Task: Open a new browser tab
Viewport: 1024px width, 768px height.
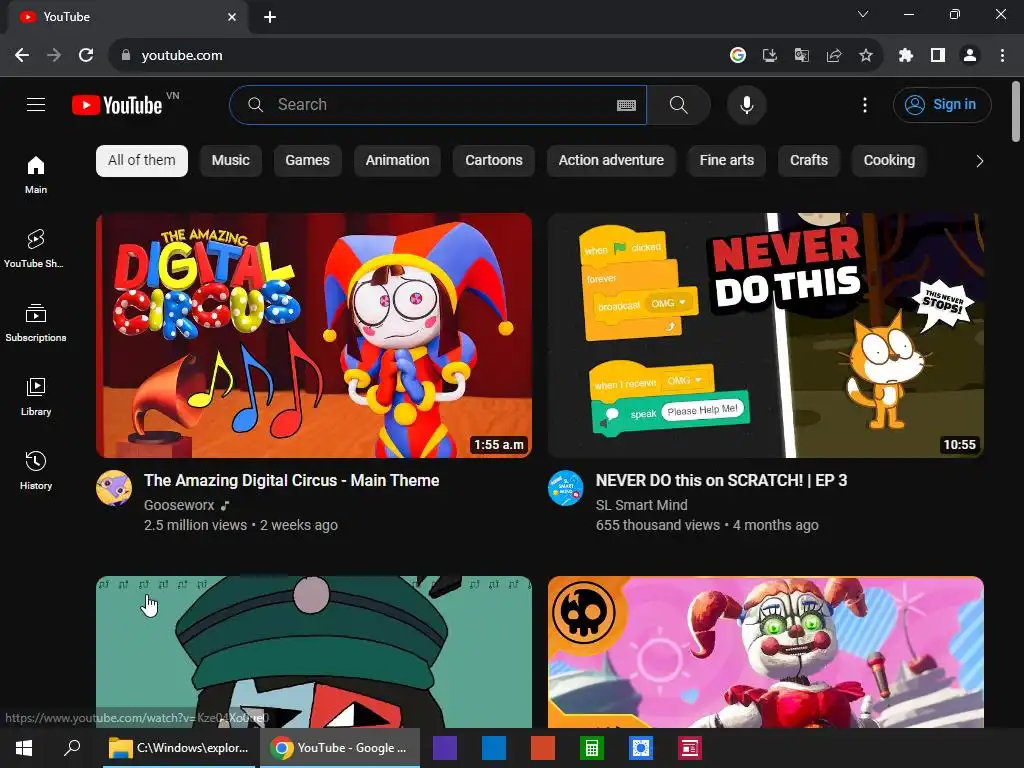Action: [270, 18]
